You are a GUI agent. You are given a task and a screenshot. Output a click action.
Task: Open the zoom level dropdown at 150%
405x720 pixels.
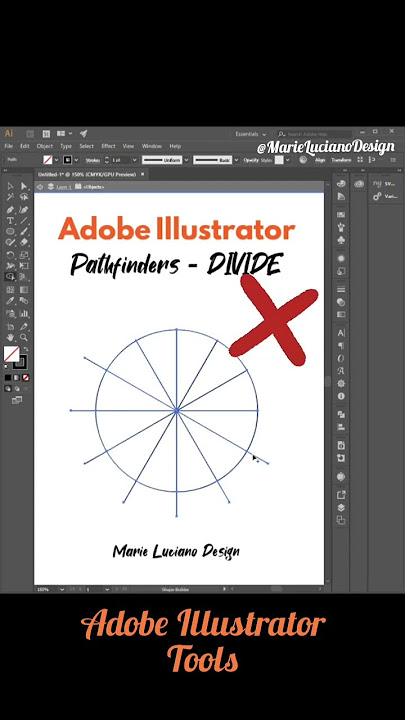point(62,589)
